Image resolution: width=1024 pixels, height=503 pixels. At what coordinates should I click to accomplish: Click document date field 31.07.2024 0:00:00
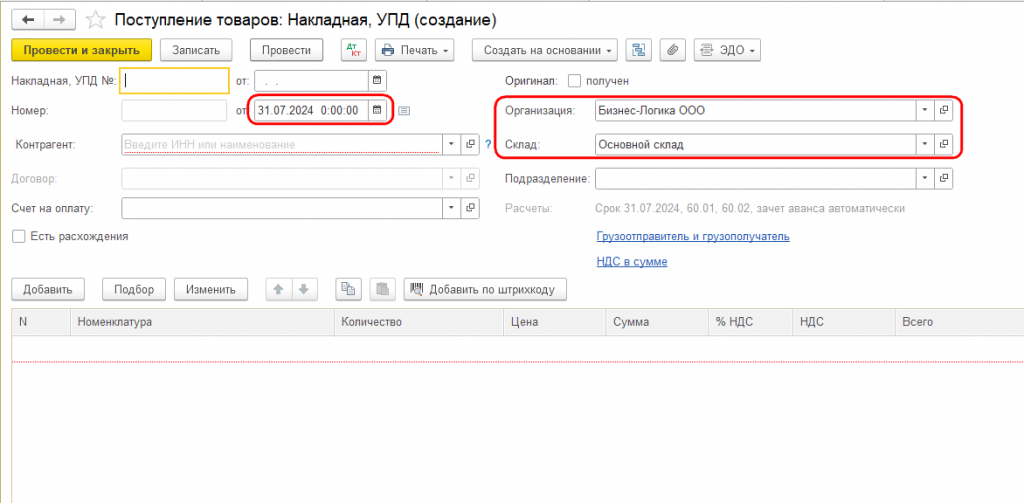click(x=312, y=110)
